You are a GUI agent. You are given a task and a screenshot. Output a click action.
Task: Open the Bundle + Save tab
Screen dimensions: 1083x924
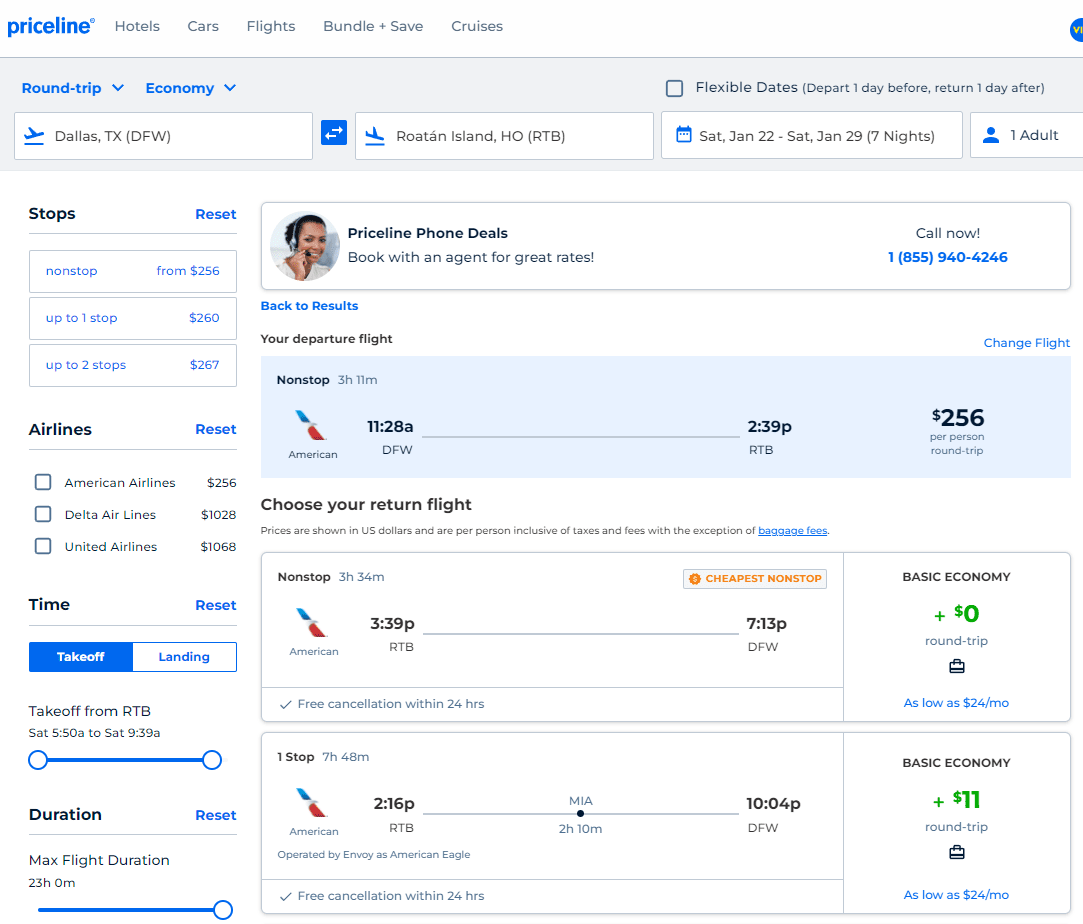click(x=373, y=26)
